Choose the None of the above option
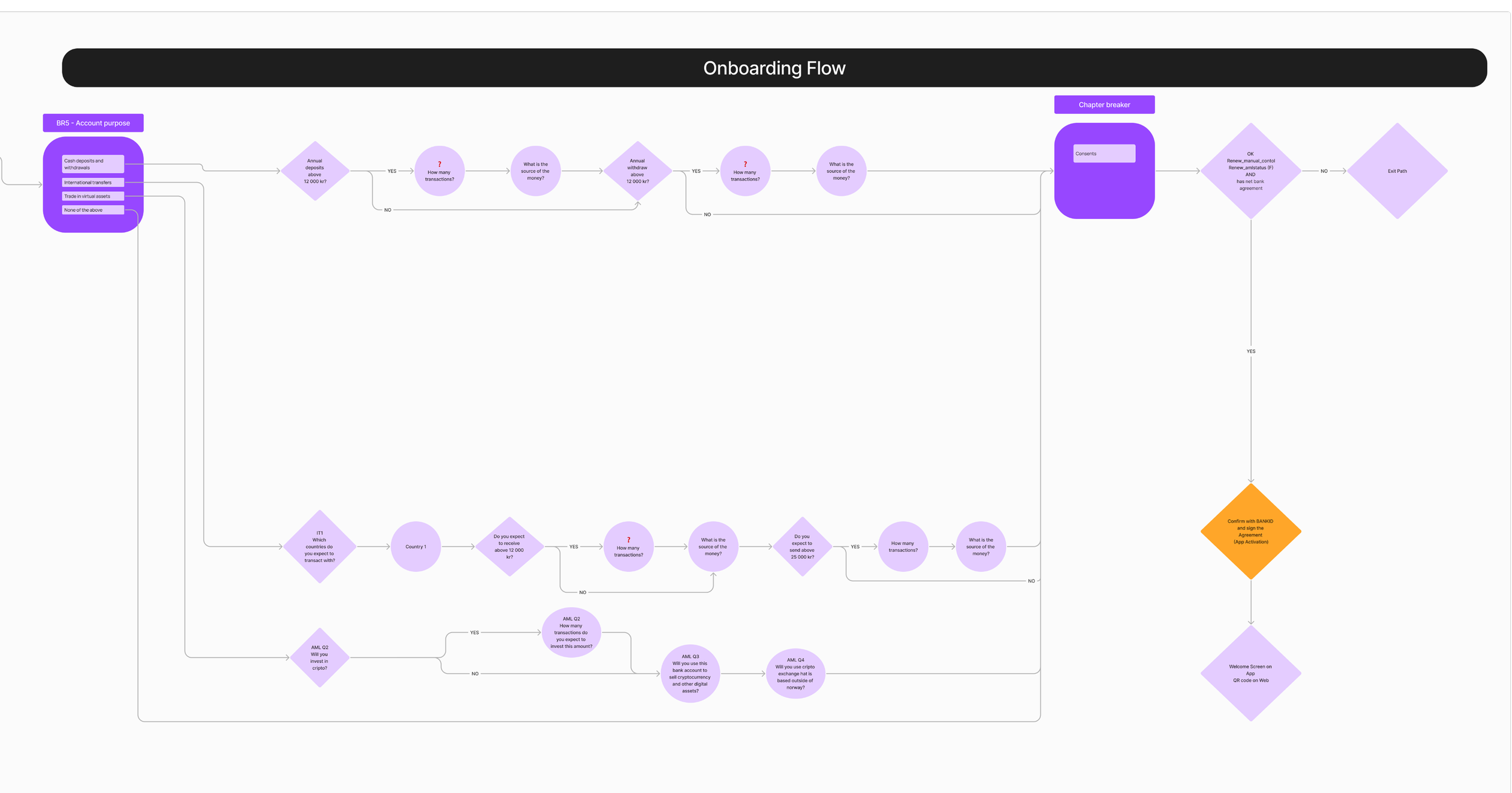 [93, 210]
